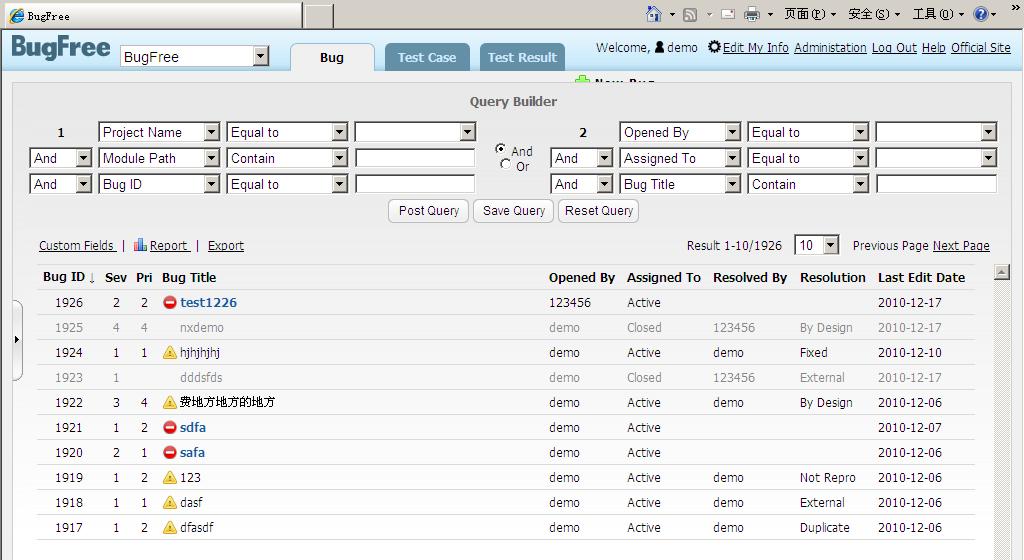Go to the Next Page link
The height and width of the screenshot is (560, 1024).
(x=961, y=245)
